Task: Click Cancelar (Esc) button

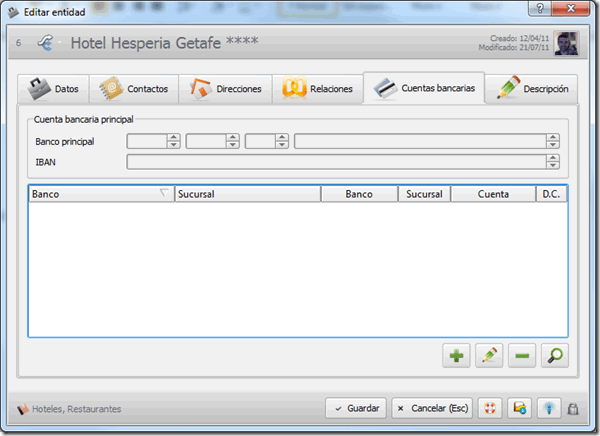Action: coord(432,408)
